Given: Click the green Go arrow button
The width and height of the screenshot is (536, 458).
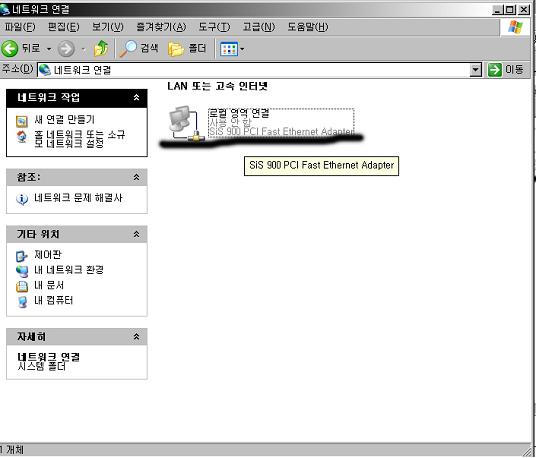Looking at the screenshot, I should click(x=495, y=70).
